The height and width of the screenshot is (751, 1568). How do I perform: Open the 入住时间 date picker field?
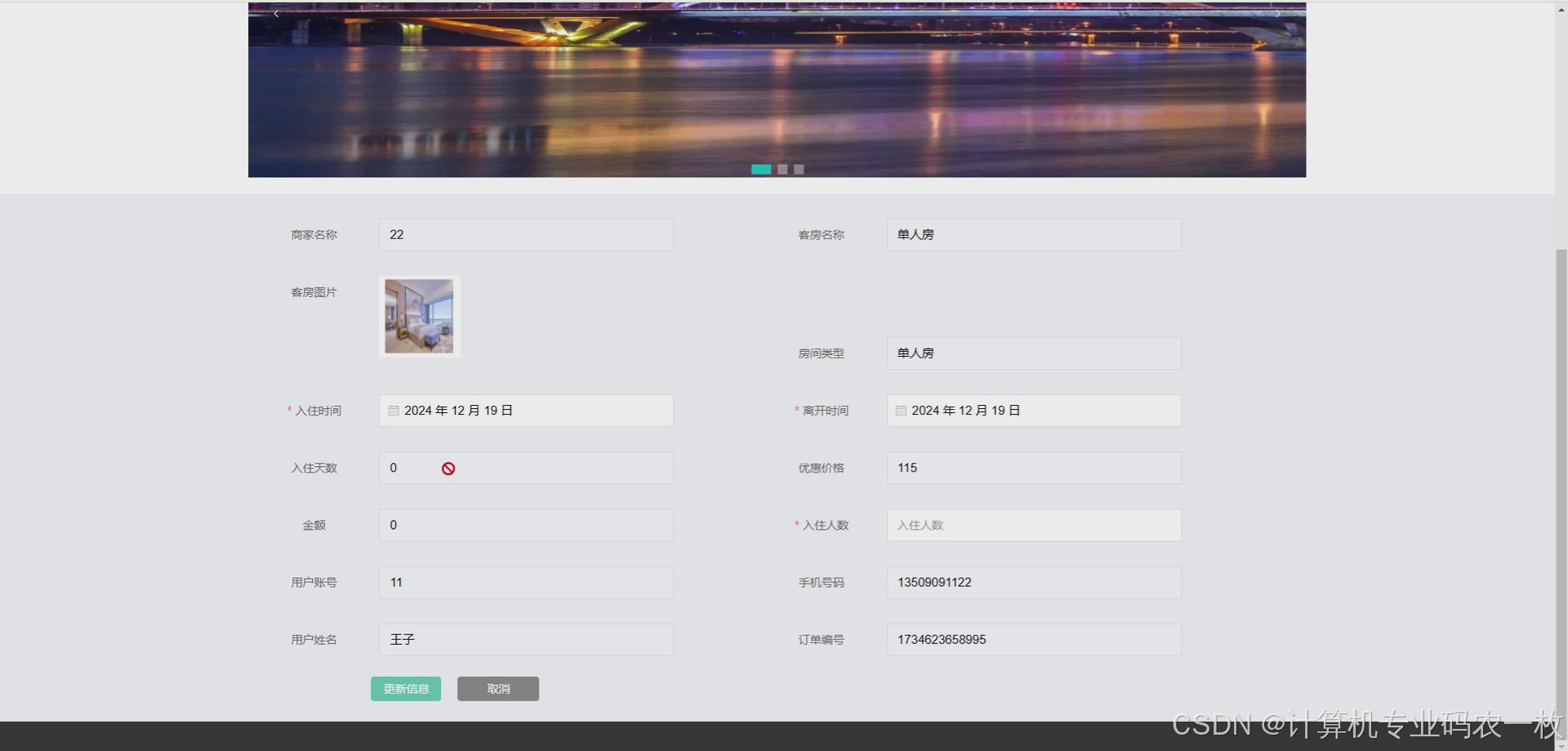[x=526, y=411]
